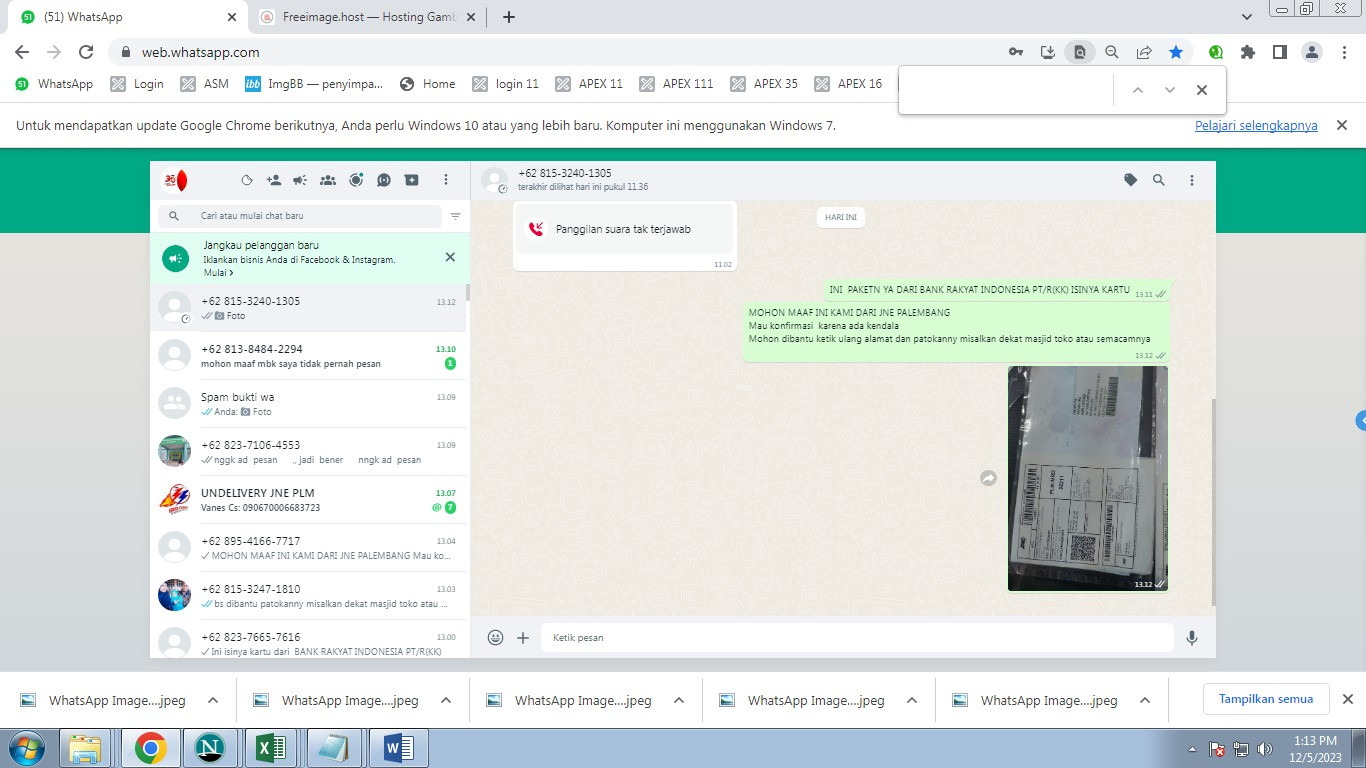The image size is (1366, 768).
Task: Click the zoom magnifier icon in address bar
Action: point(1112,52)
